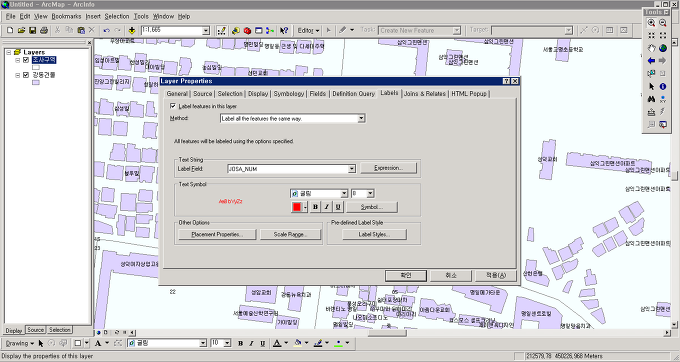Click the Label Styles... button
The image size is (680, 362).
click(x=374, y=235)
